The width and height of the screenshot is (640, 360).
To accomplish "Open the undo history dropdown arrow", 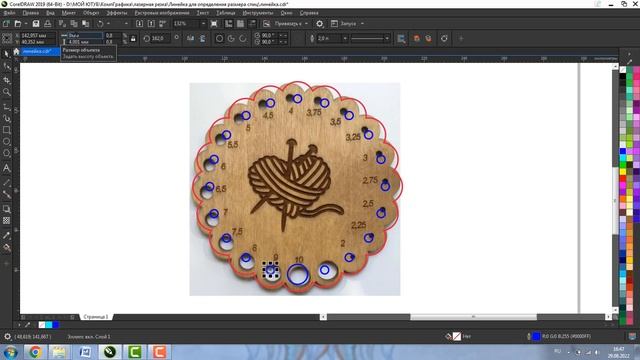I will click(108, 24).
